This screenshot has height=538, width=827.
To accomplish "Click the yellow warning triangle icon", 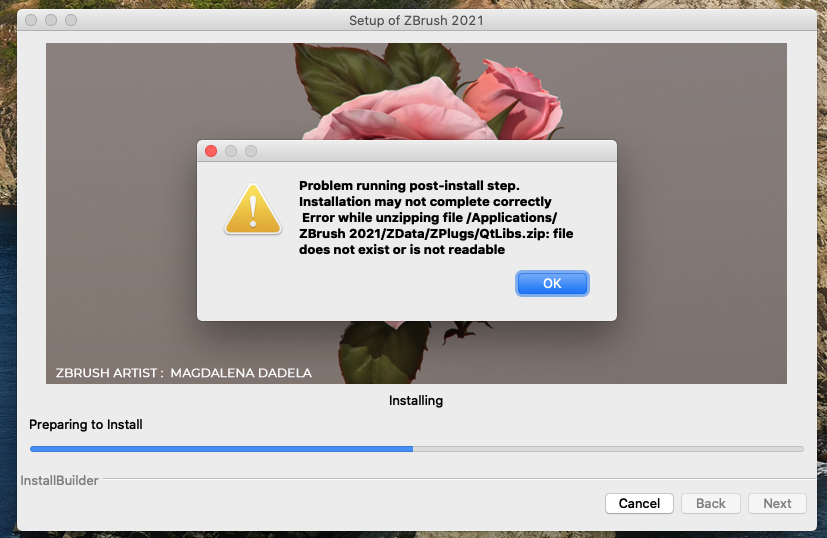I will [x=253, y=209].
